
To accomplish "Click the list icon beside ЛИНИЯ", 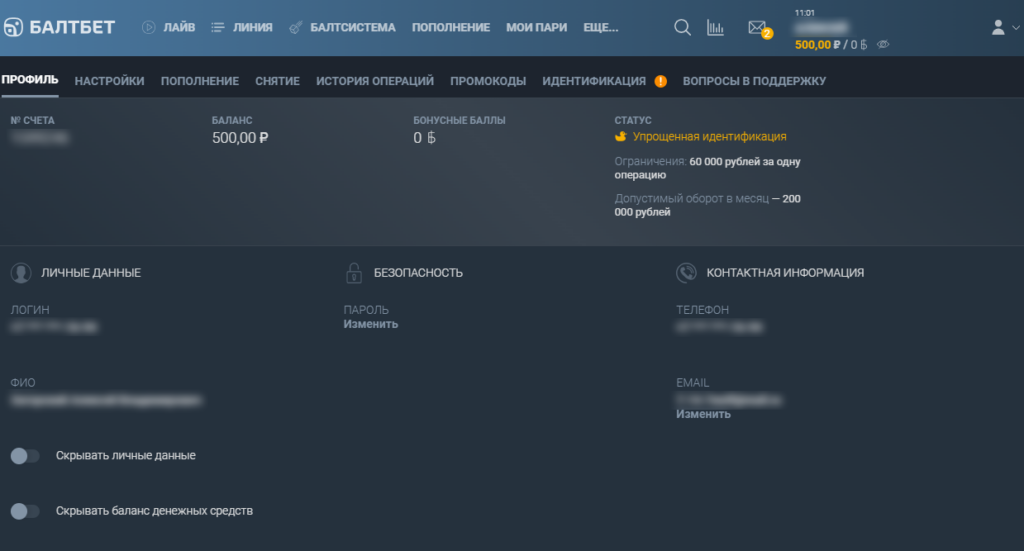I will (x=217, y=27).
